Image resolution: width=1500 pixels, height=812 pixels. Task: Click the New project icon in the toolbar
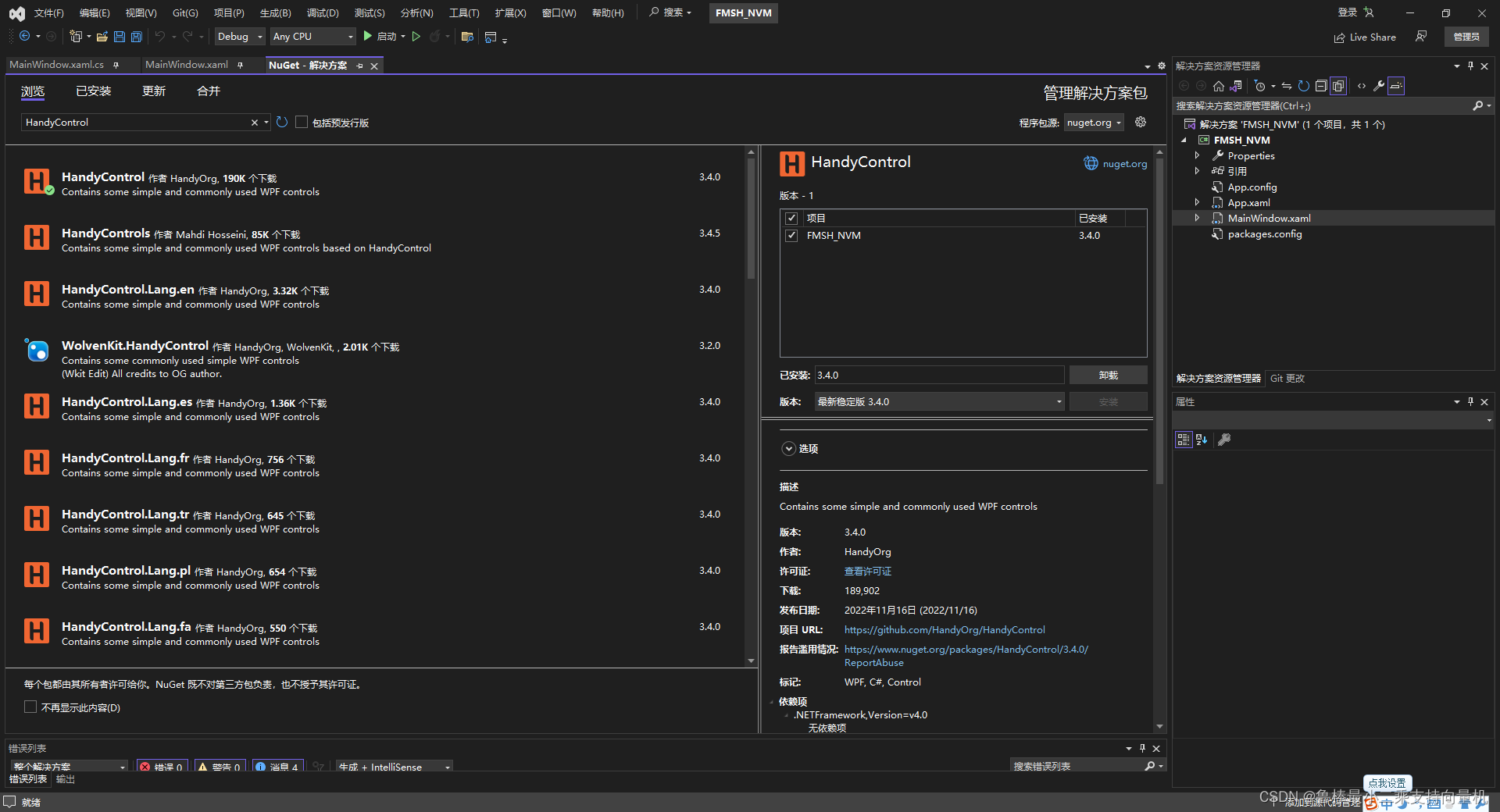(x=76, y=37)
